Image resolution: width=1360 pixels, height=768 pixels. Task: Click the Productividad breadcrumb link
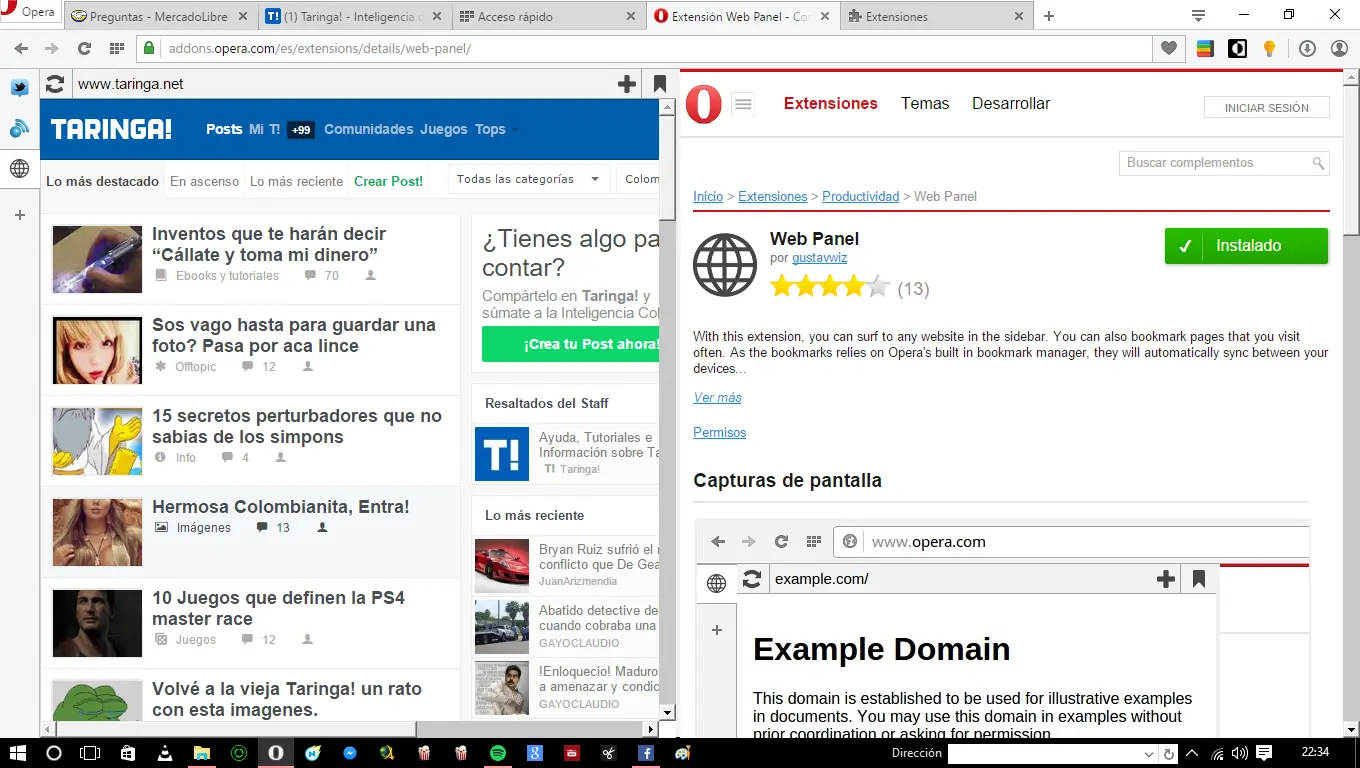[x=860, y=197]
